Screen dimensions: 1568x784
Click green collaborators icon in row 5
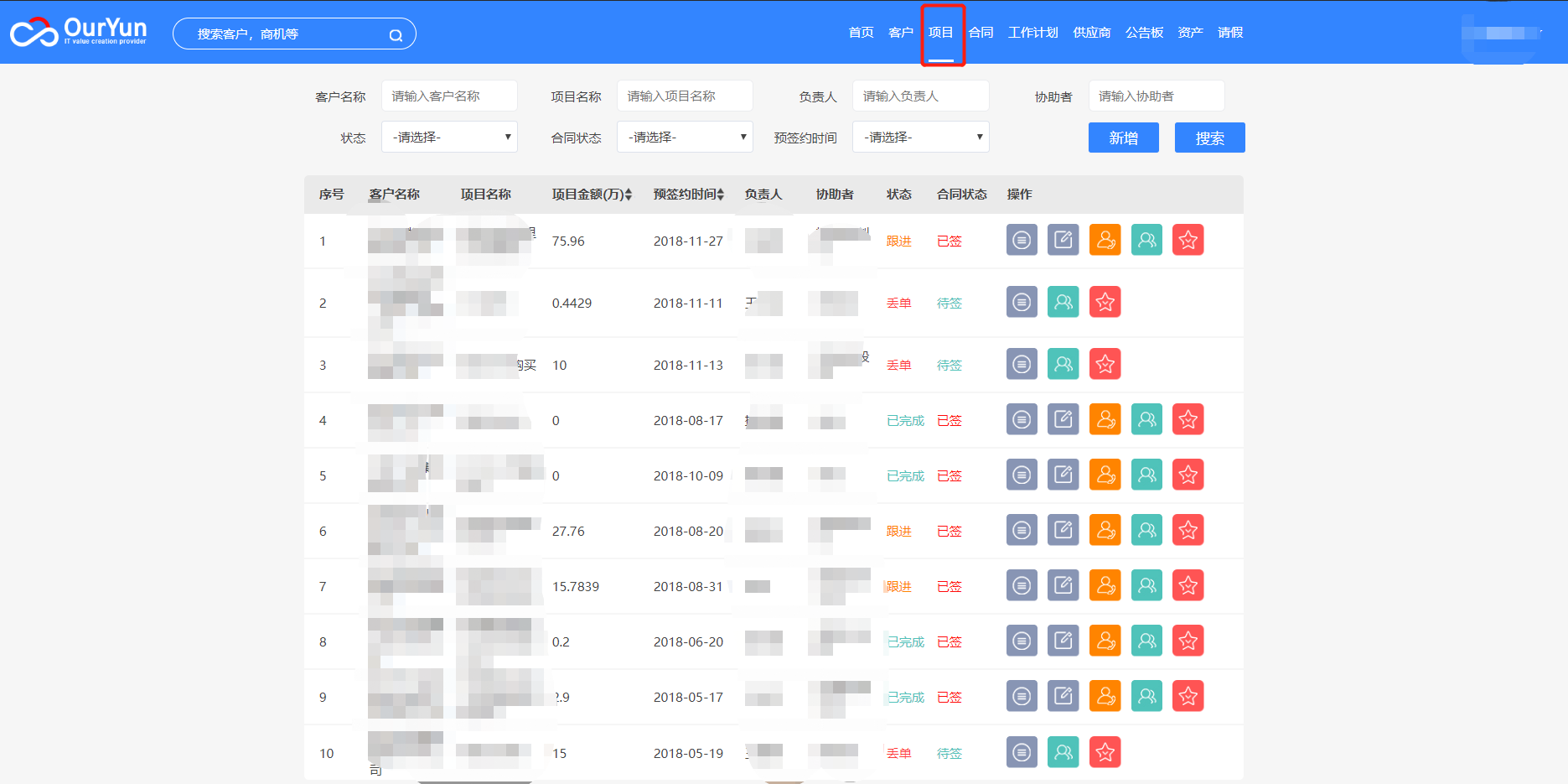click(1146, 475)
